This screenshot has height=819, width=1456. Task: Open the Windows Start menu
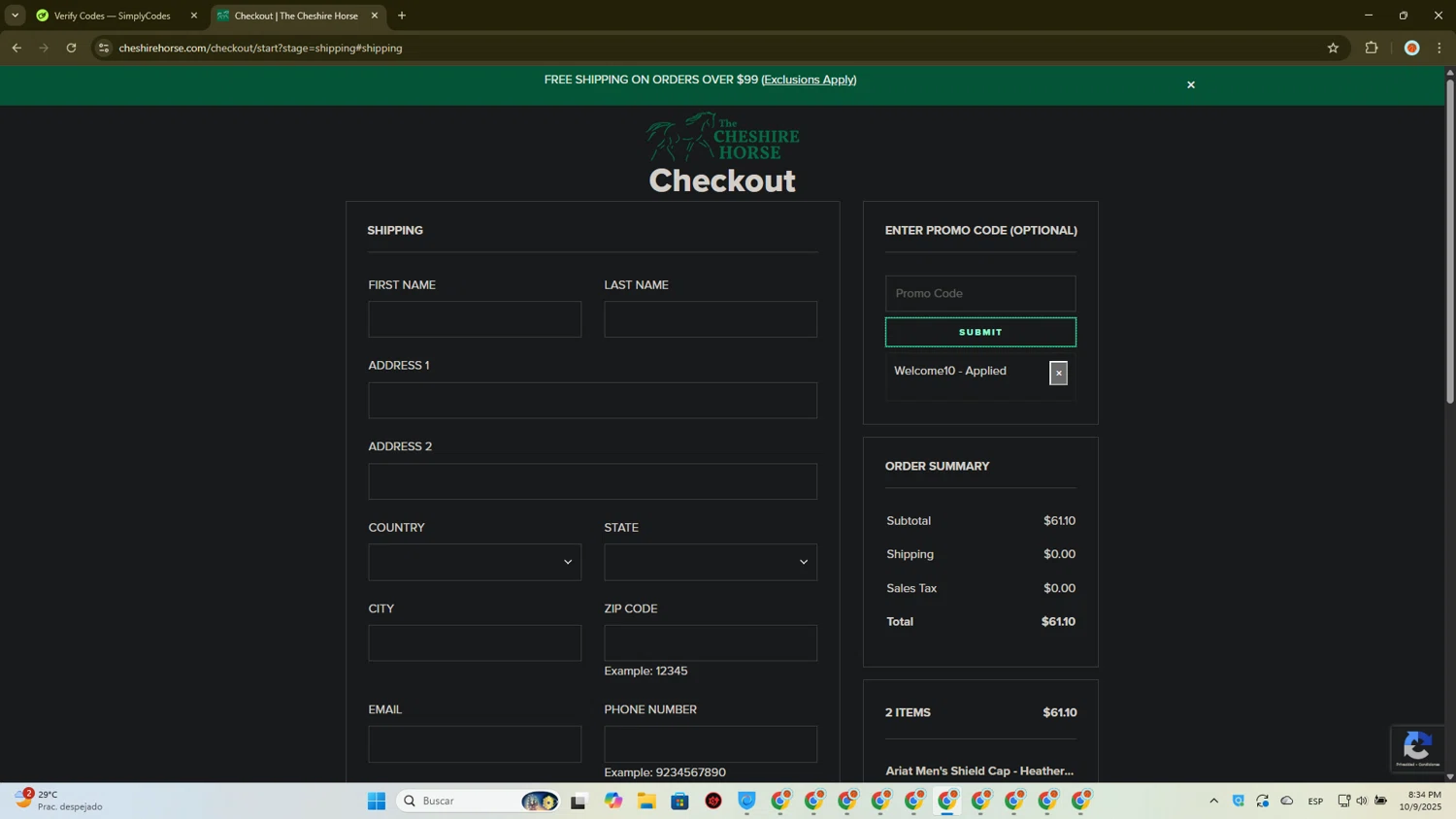click(377, 801)
